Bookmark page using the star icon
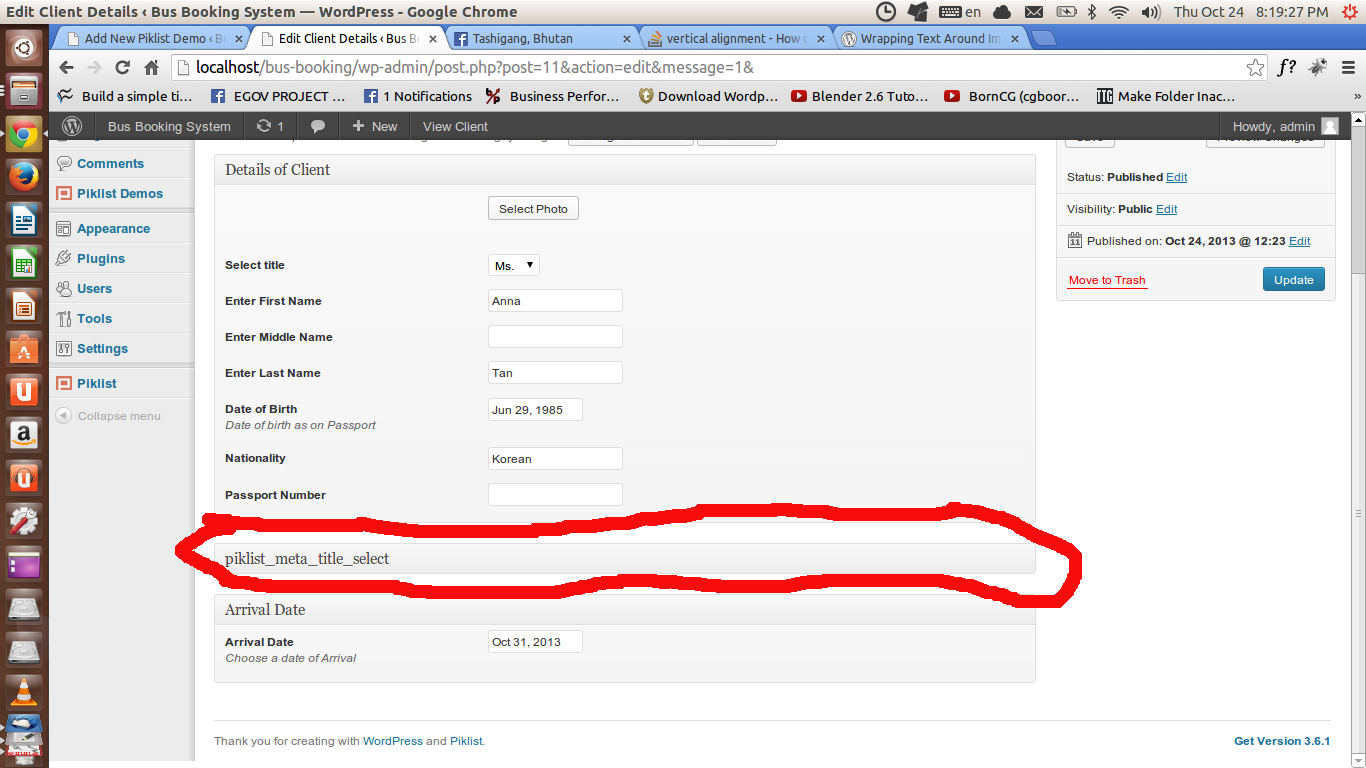Viewport: 1366px width, 768px height. (1255, 68)
